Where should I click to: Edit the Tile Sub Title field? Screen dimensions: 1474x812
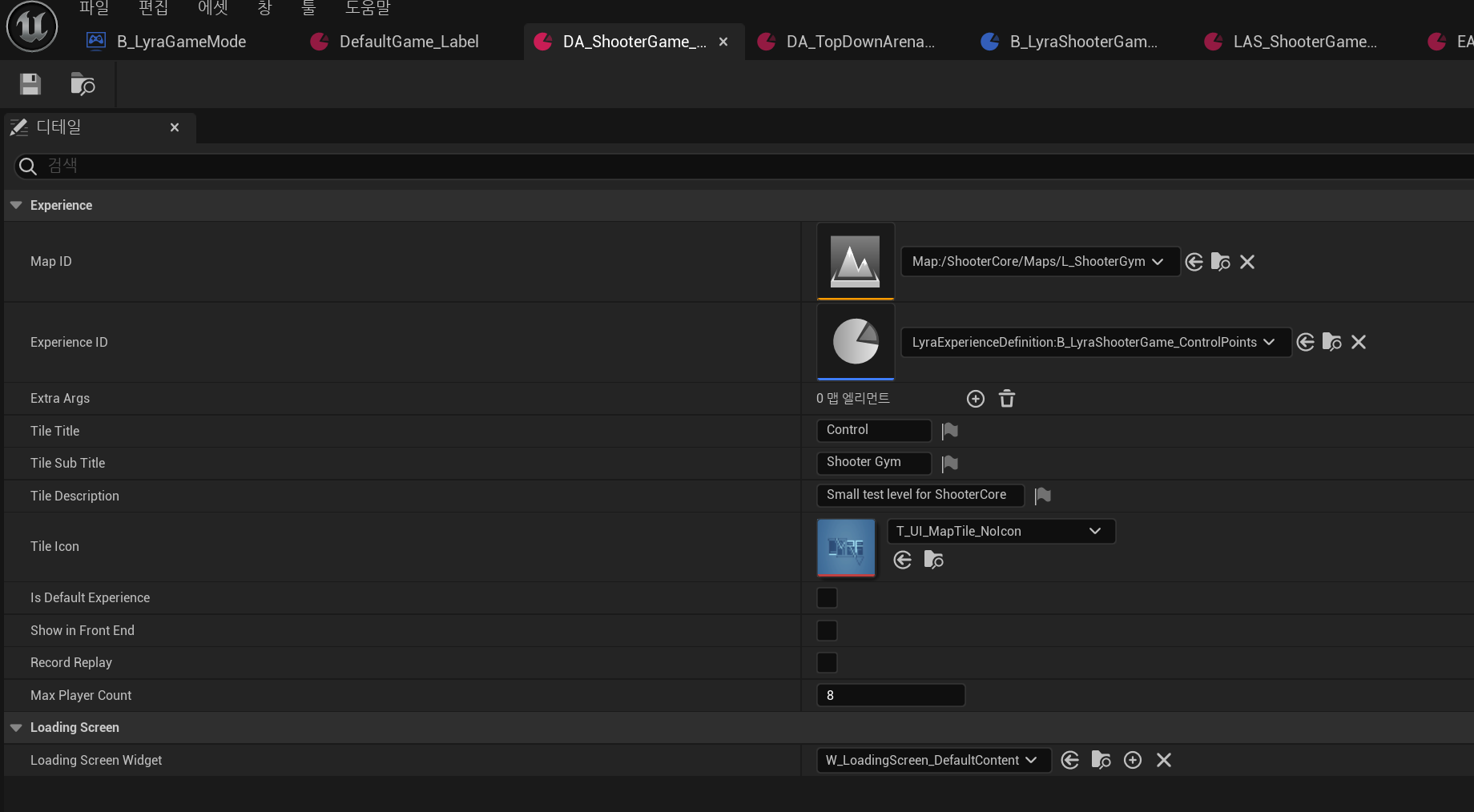click(x=874, y=462)
